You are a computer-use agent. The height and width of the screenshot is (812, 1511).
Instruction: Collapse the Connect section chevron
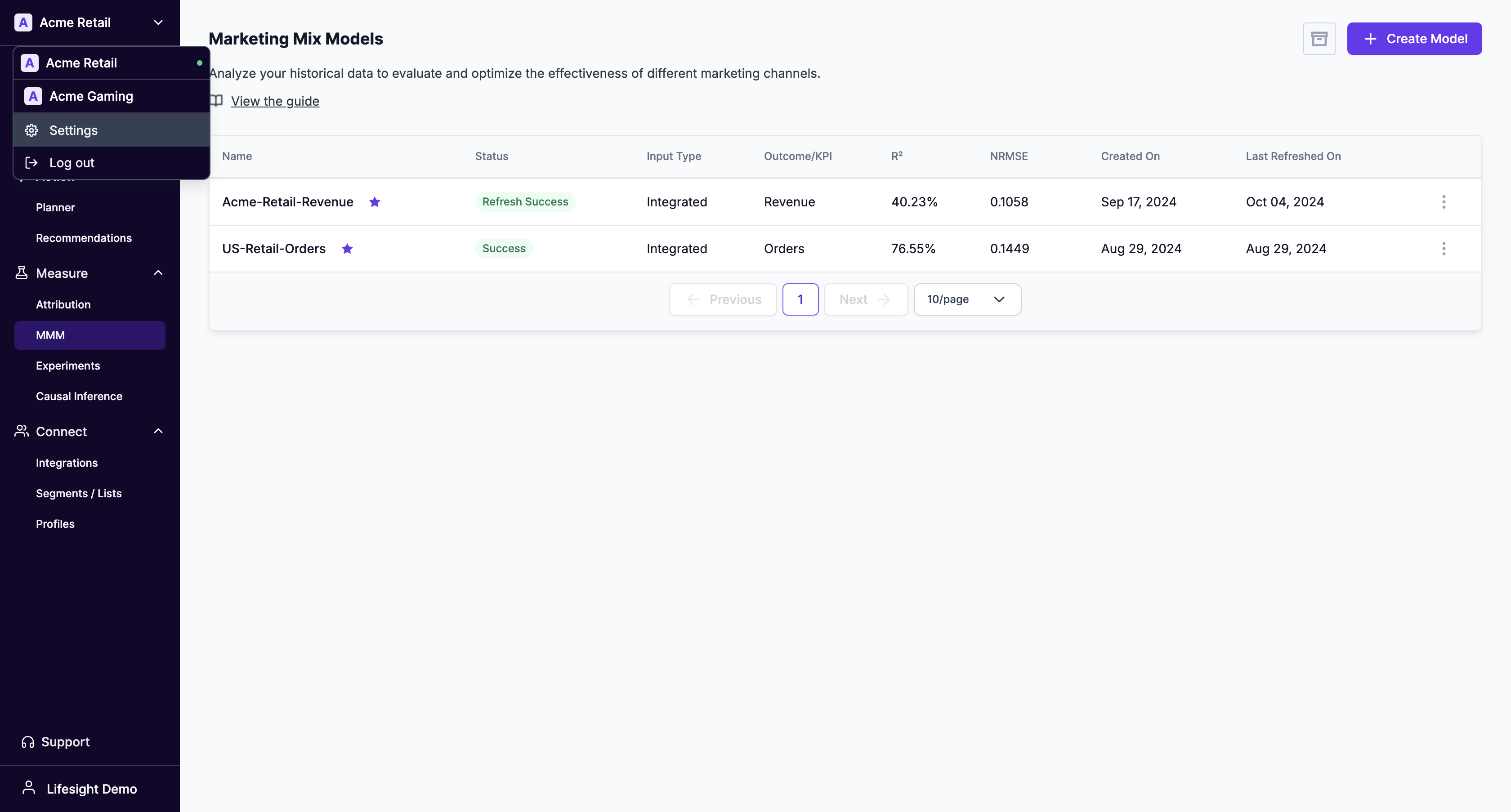(x=158, y=431)
